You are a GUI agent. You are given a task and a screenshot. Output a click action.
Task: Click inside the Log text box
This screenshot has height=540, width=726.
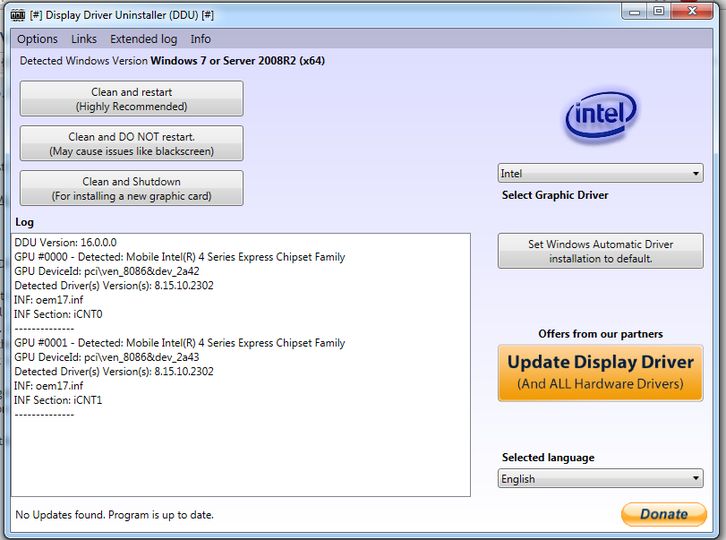click(241, 365)
